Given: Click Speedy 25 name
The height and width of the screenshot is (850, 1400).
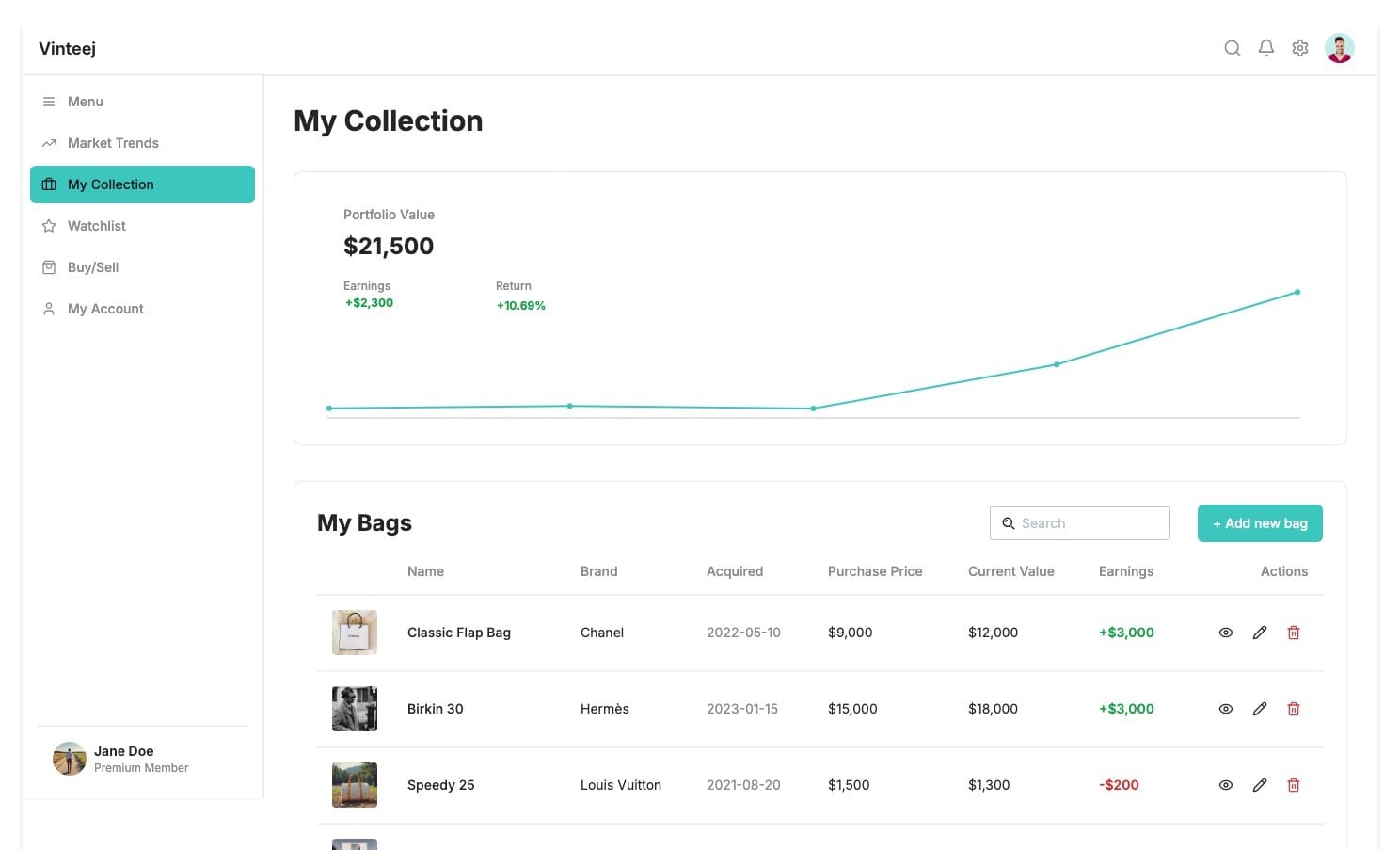Looking at the screenshot, I should point(441,785).
